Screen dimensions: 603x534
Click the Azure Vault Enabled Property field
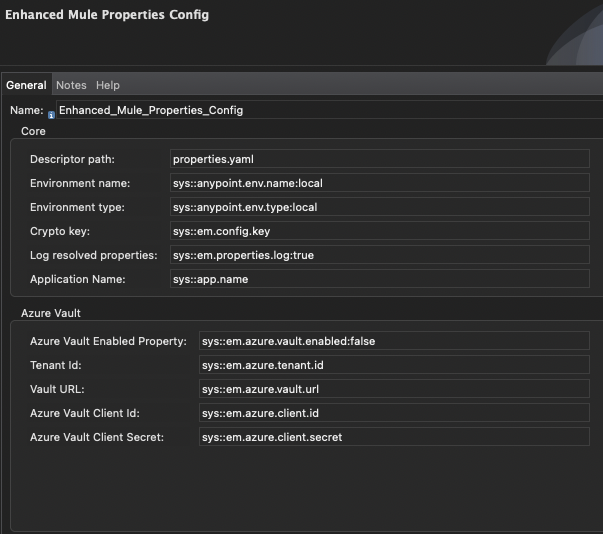tap(394, 341)
